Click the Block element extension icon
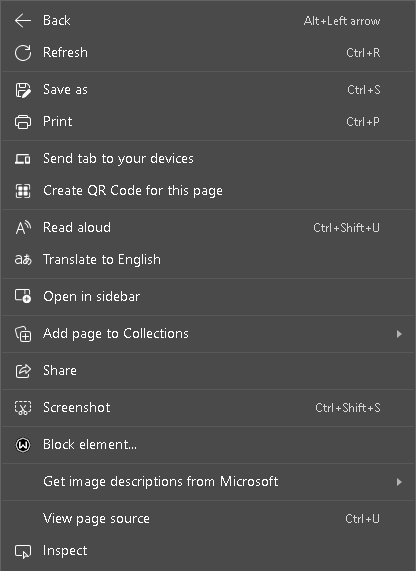The height and width of the screenshot is (571, 416). pos(23,445)
